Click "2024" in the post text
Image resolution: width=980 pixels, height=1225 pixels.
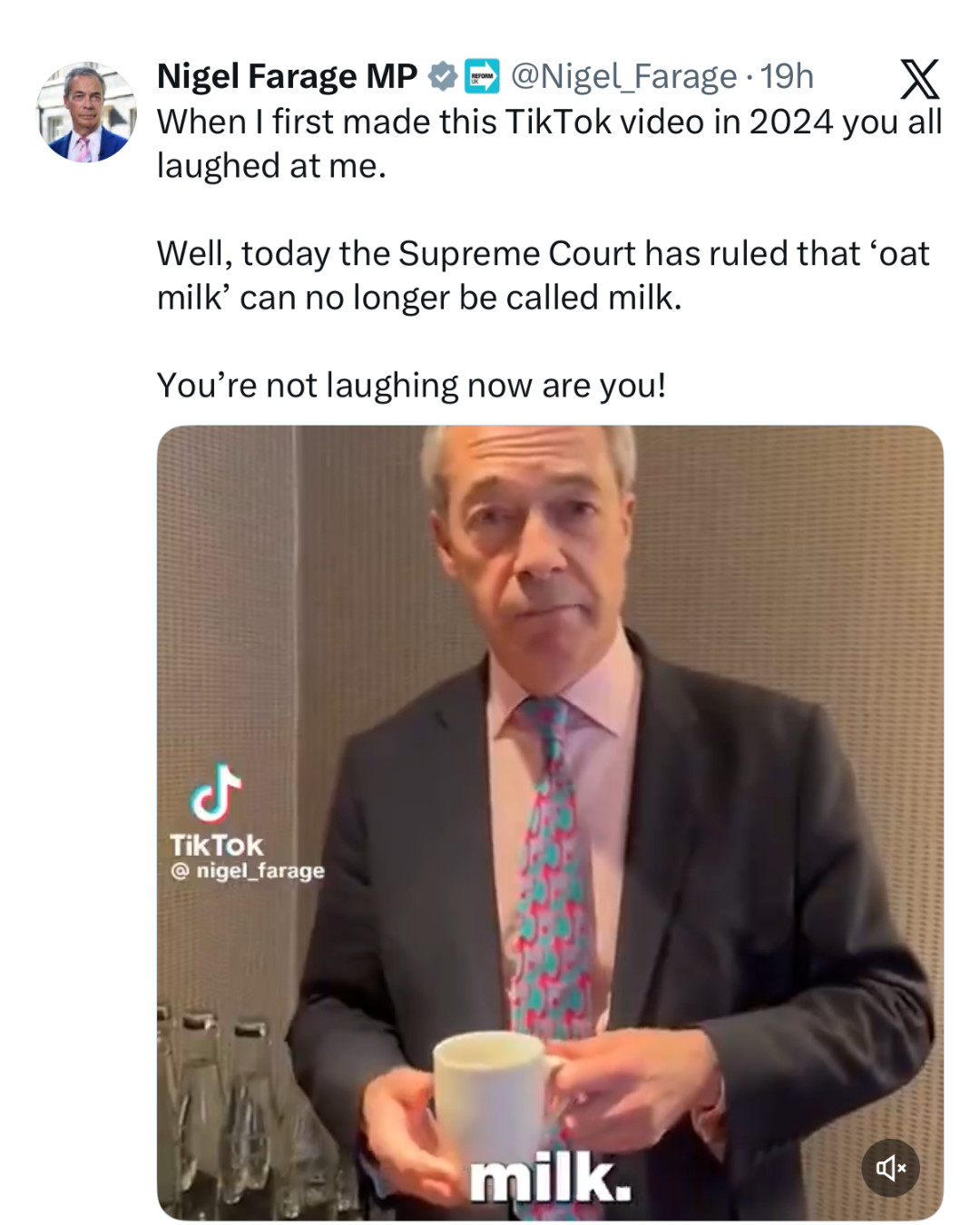[x=790, y=122]
